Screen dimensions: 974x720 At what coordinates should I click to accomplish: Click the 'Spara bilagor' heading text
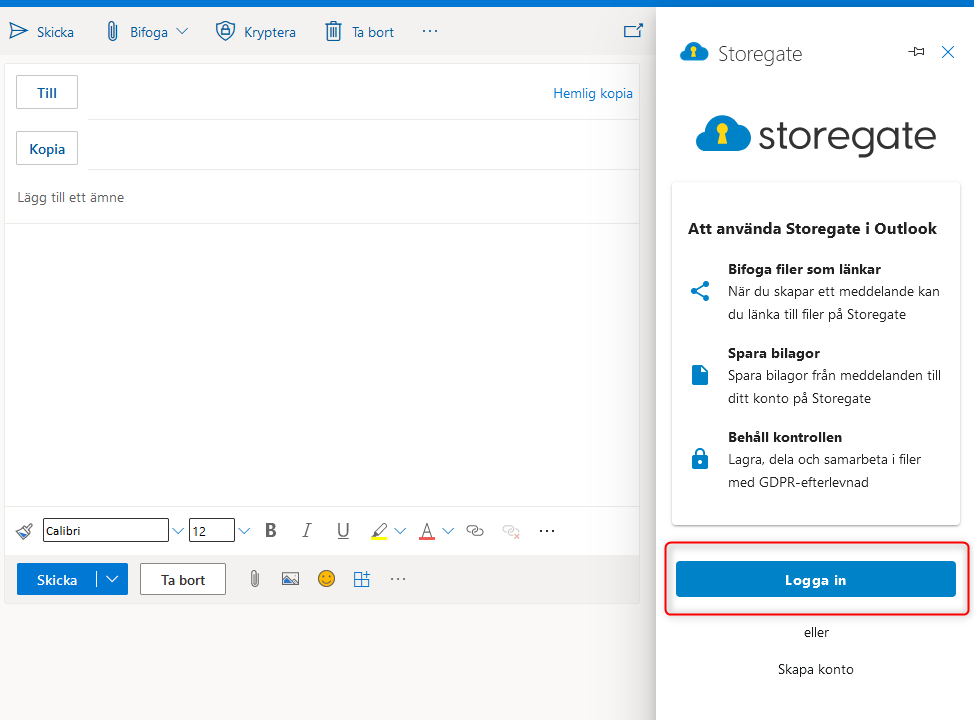[x=774, y=353]
